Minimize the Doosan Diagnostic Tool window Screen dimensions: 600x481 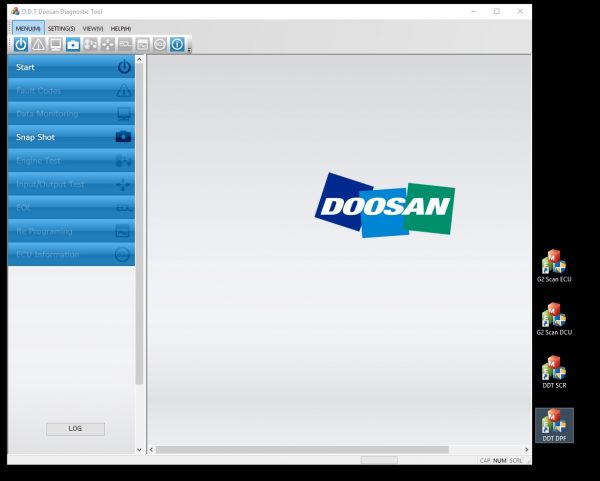[474, 11]
